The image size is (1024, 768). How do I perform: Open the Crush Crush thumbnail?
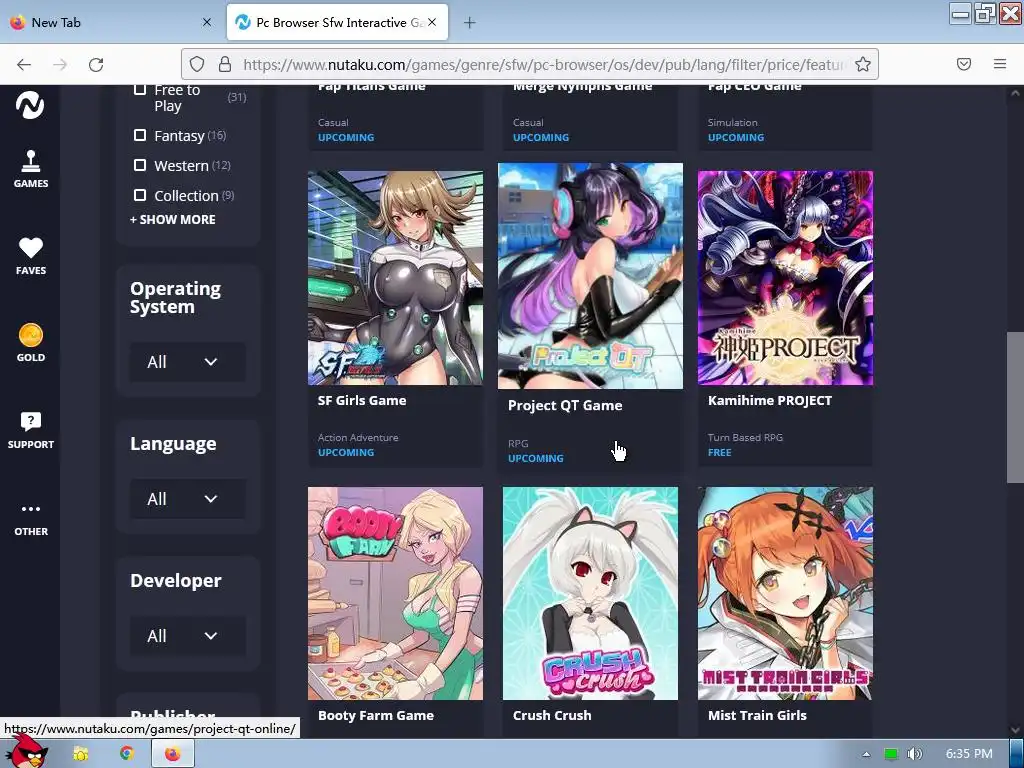[x=590, y=593]
